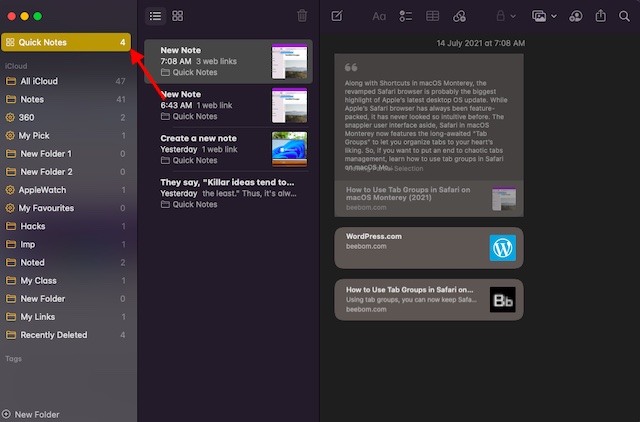This screenshot has width=640, height=422.
Task: Click the trash icon to delete note
Action: click(x=303, y=16)
